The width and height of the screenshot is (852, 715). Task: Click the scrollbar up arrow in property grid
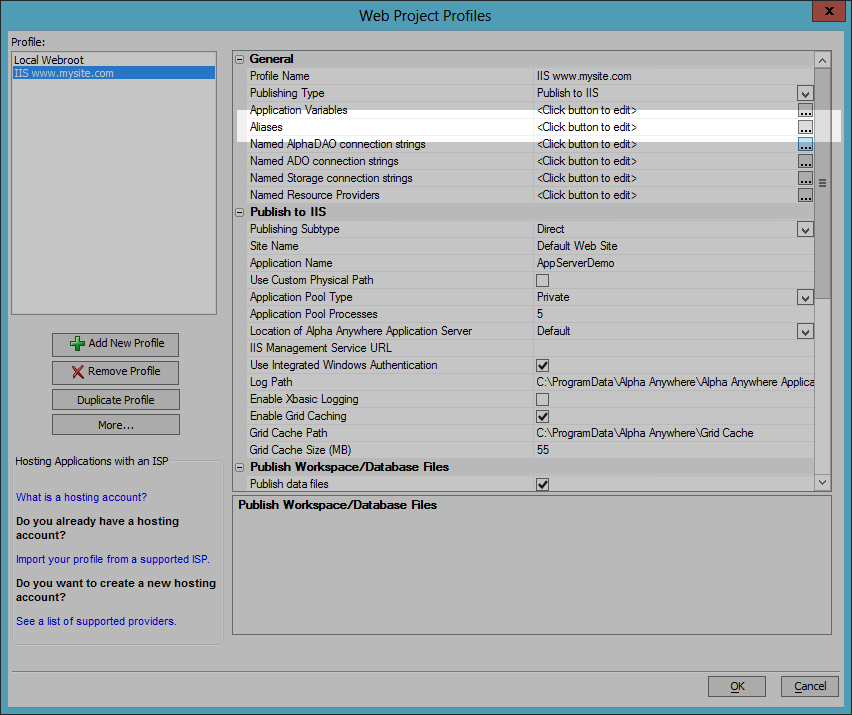click(822, 60)
